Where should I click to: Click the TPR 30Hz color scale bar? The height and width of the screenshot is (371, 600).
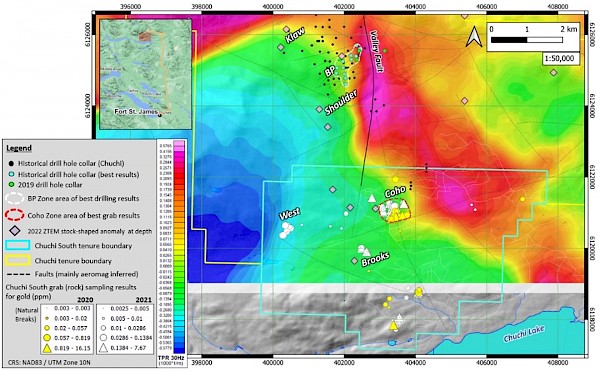click(x=179, y=247)
